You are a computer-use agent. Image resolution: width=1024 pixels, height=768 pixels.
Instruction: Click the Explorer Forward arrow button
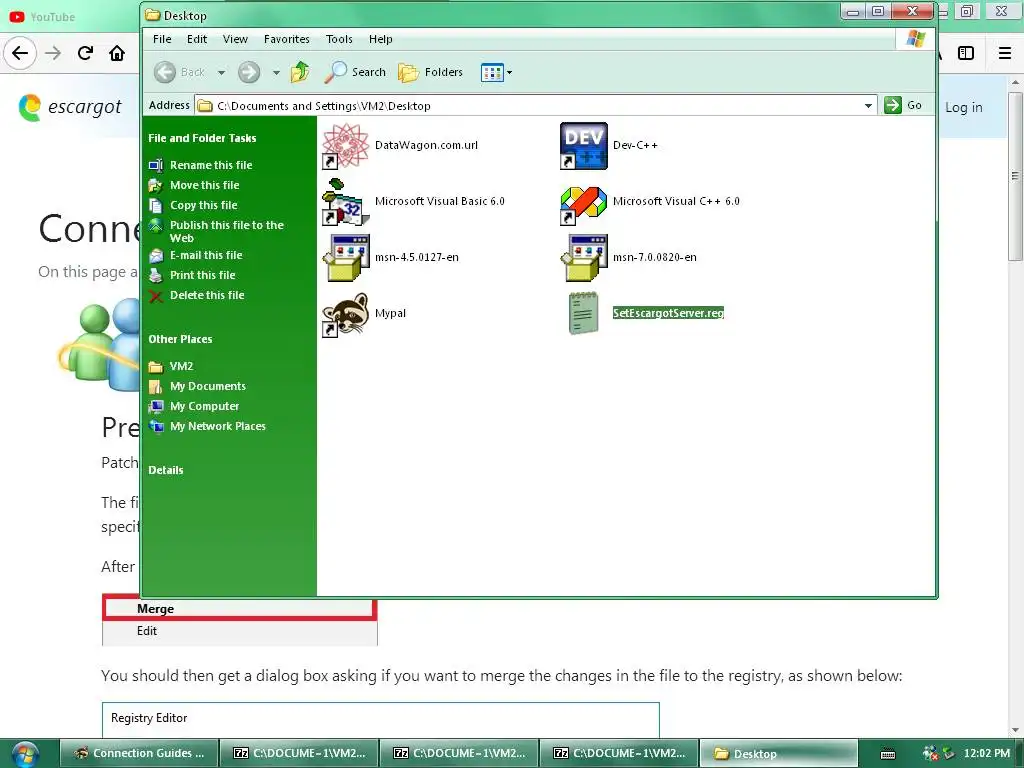pos(249,72)
